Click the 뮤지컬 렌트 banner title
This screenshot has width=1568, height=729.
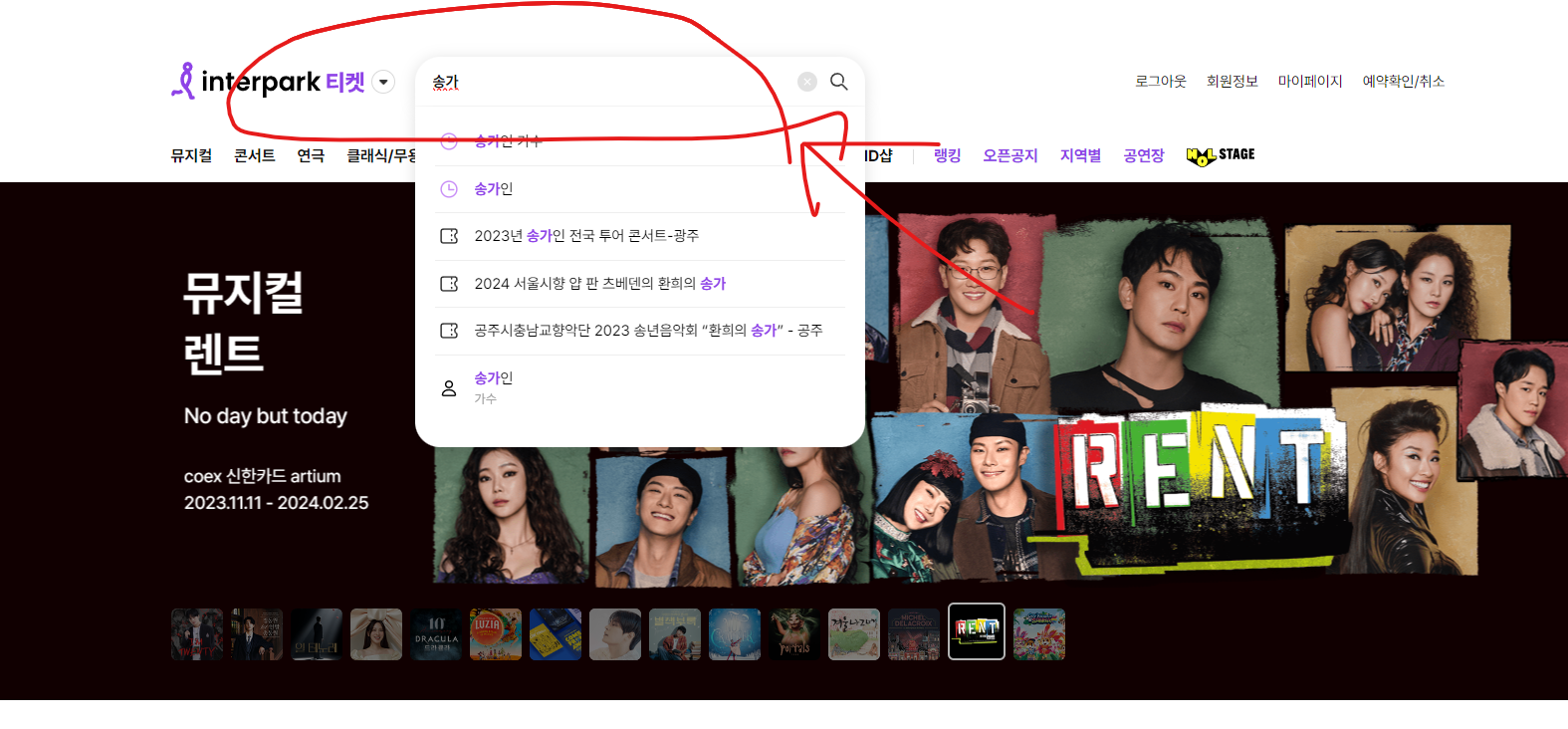coord(244,323)
